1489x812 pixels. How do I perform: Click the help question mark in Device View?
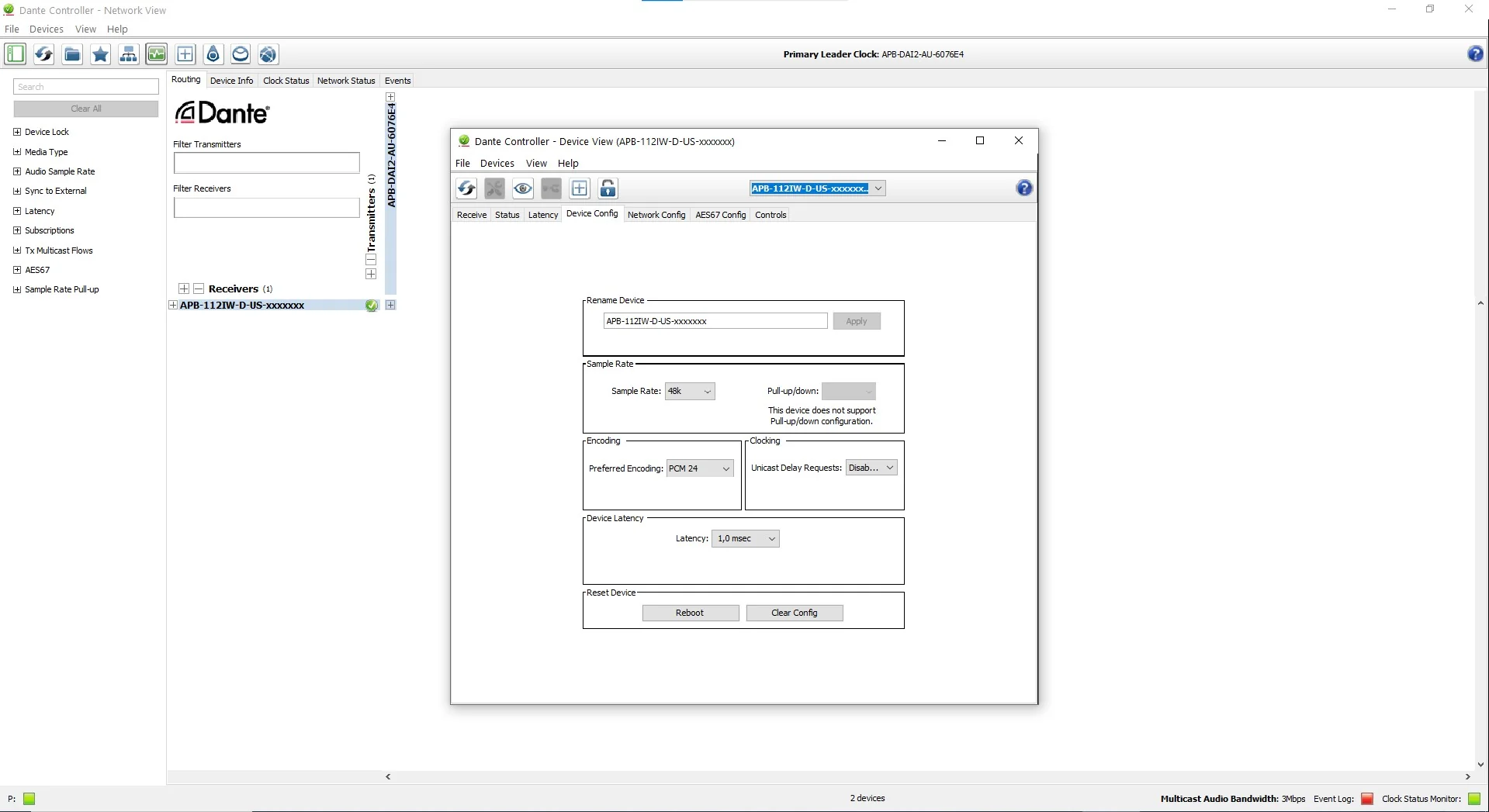1024,188
